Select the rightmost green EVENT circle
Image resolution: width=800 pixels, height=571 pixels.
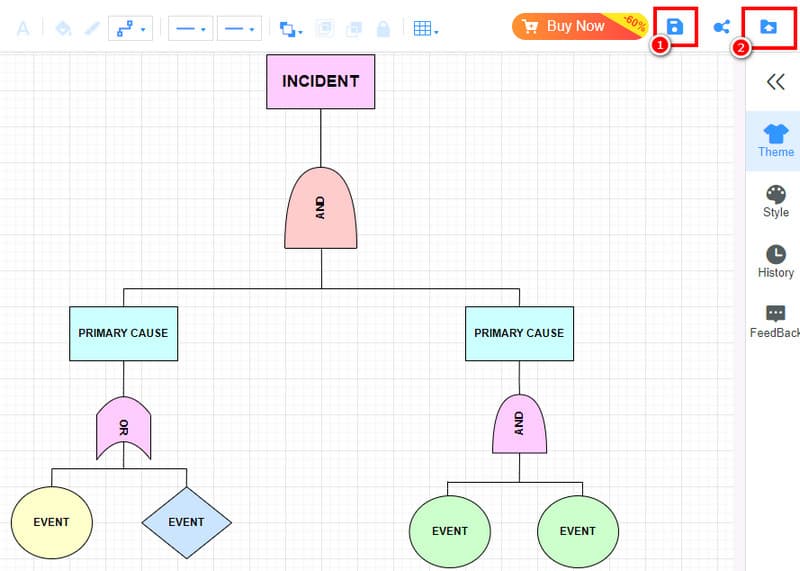[x=578, y=532]
